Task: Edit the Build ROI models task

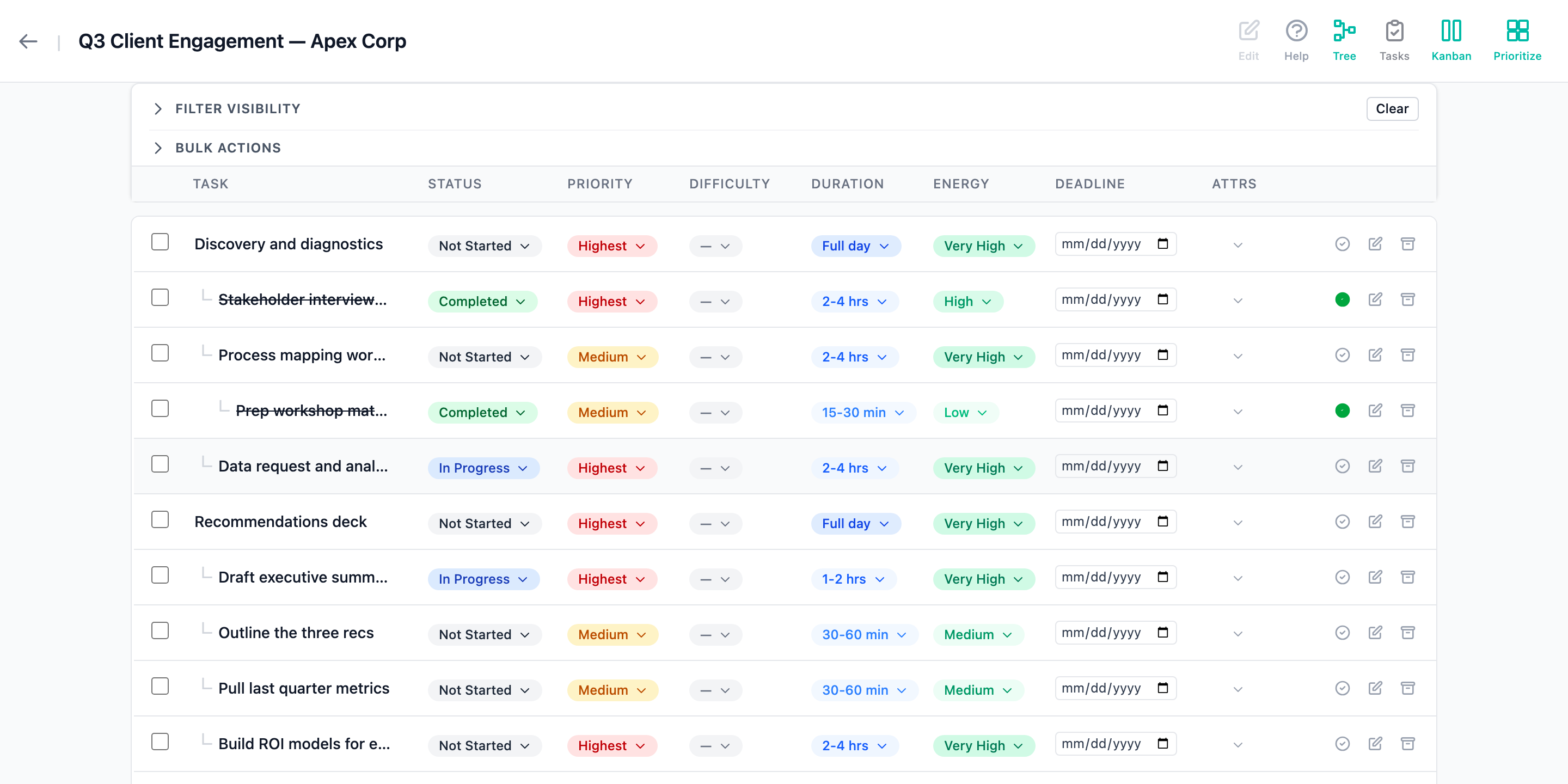Action: pyautogui.click(x=1375, y=744)
